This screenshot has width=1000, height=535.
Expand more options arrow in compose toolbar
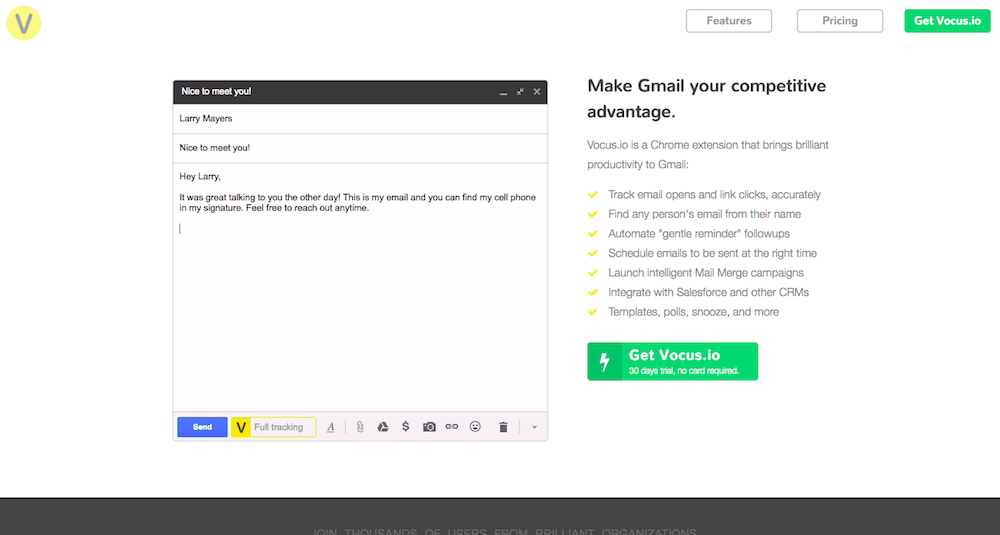point(534,427)
